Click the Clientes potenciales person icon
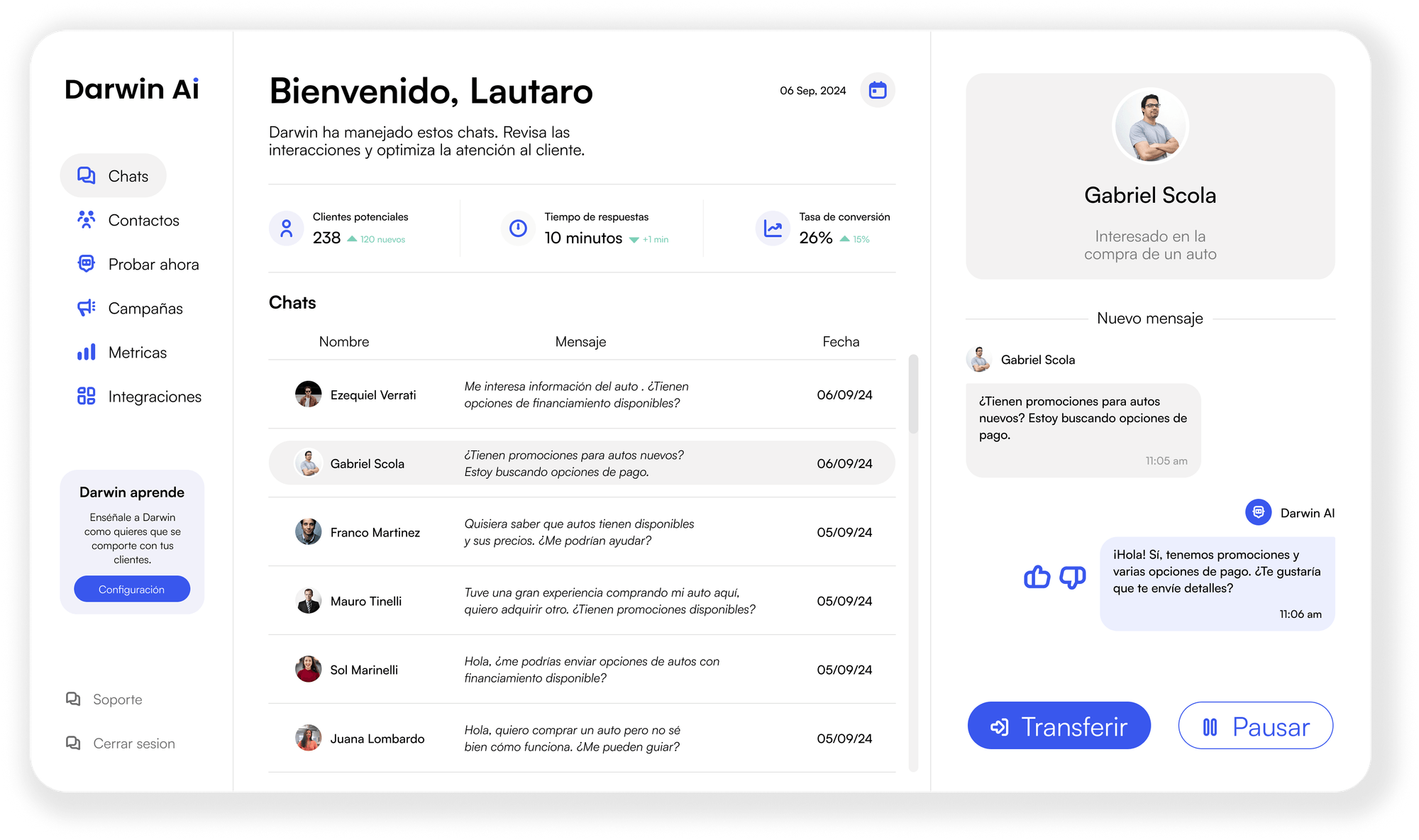 pos(287,228)
